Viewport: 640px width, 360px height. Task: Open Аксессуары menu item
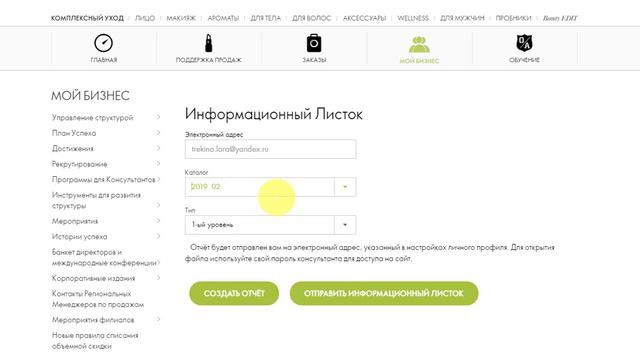(364, 18)
